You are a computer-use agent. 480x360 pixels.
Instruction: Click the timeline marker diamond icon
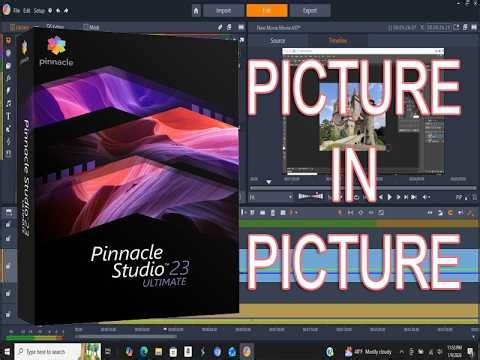pyautogui.click(x=360, y=212)
